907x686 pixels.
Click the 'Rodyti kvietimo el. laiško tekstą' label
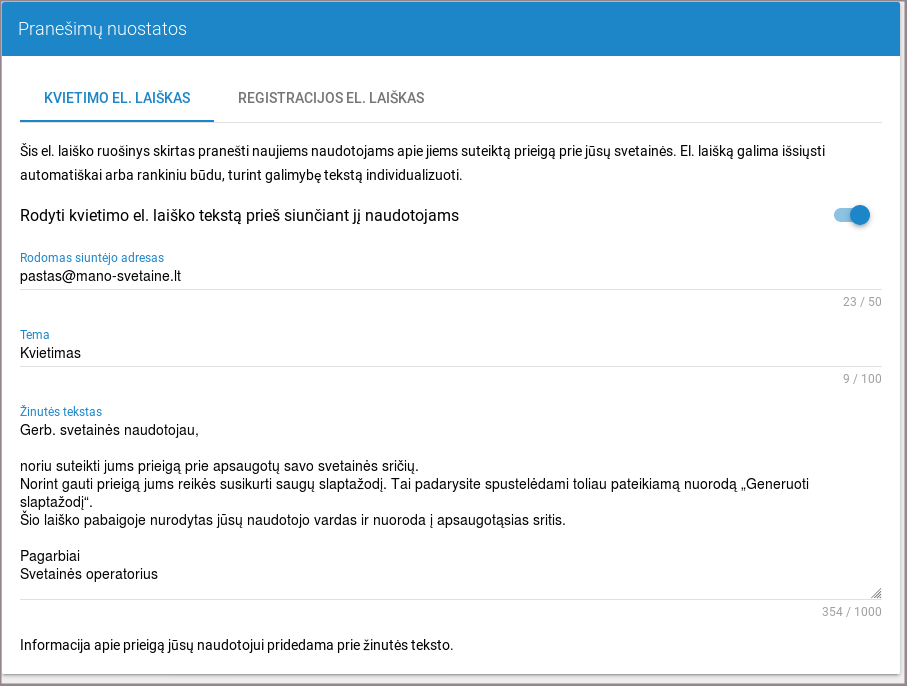coord(239,215)
